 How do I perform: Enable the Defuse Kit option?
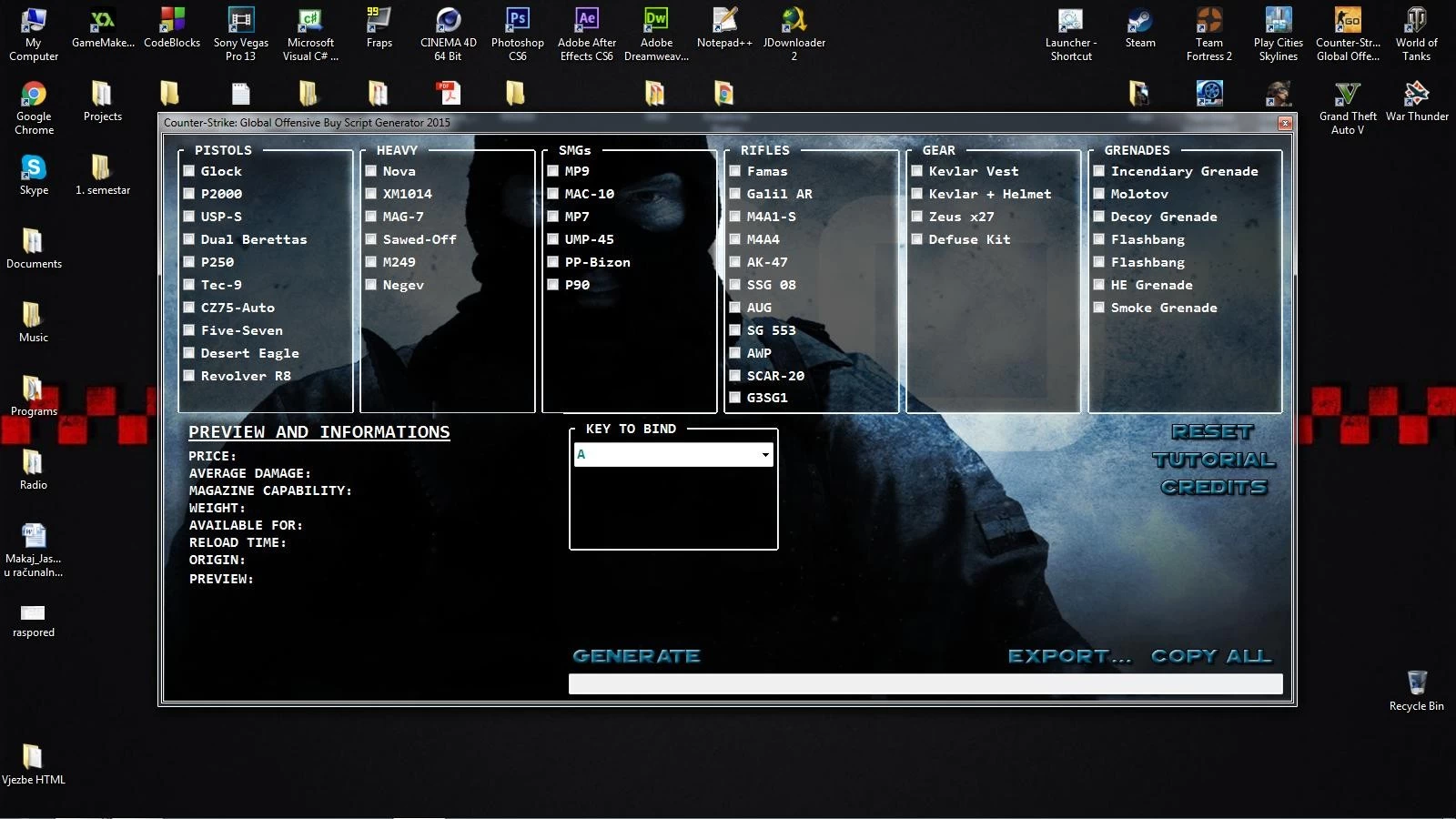click(917, 239)
